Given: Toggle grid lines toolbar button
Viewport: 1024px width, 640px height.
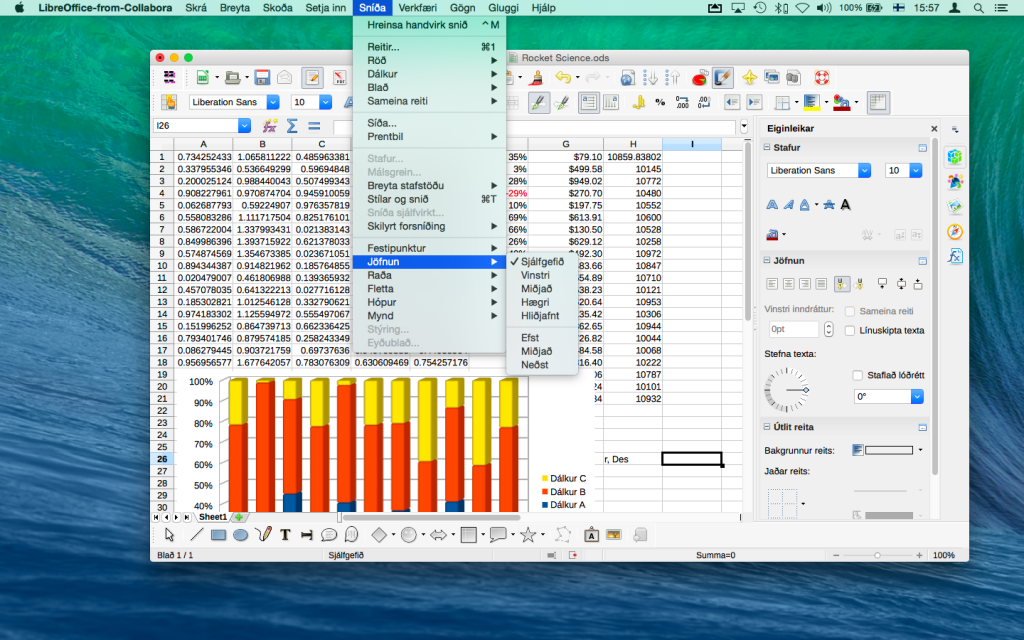Looking at the screenshot, I should tap(878, 103).
